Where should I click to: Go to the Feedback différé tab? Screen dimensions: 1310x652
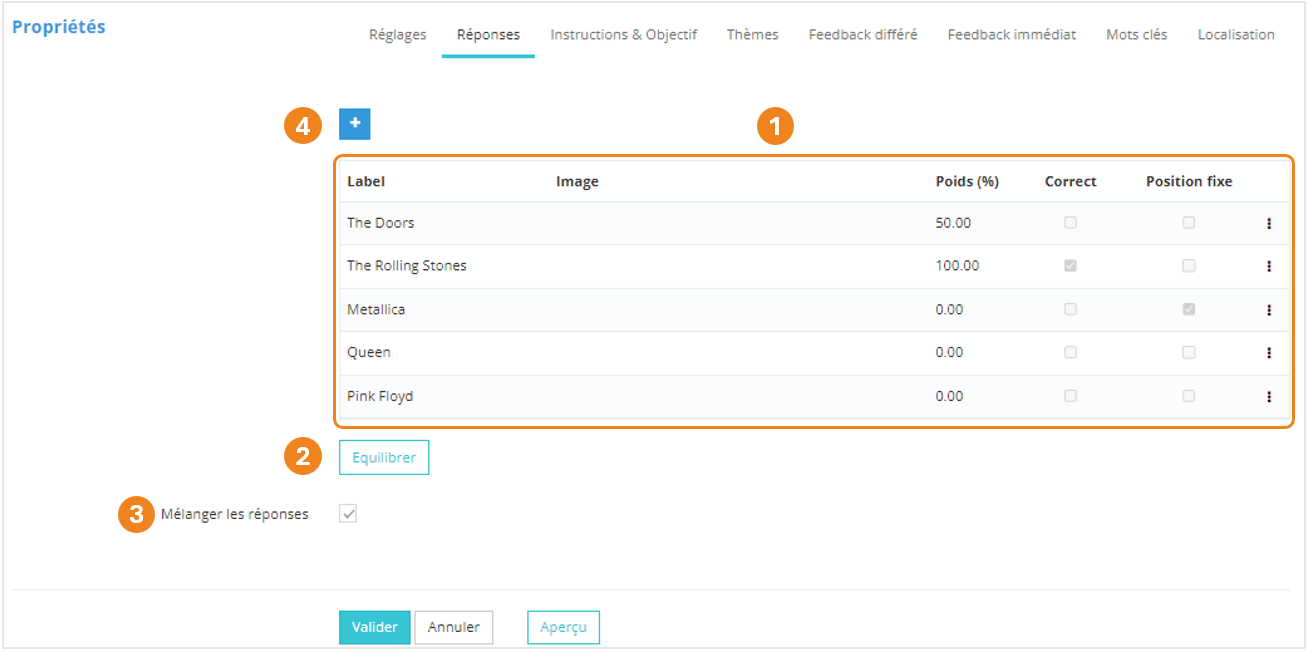tap(862, 35)
